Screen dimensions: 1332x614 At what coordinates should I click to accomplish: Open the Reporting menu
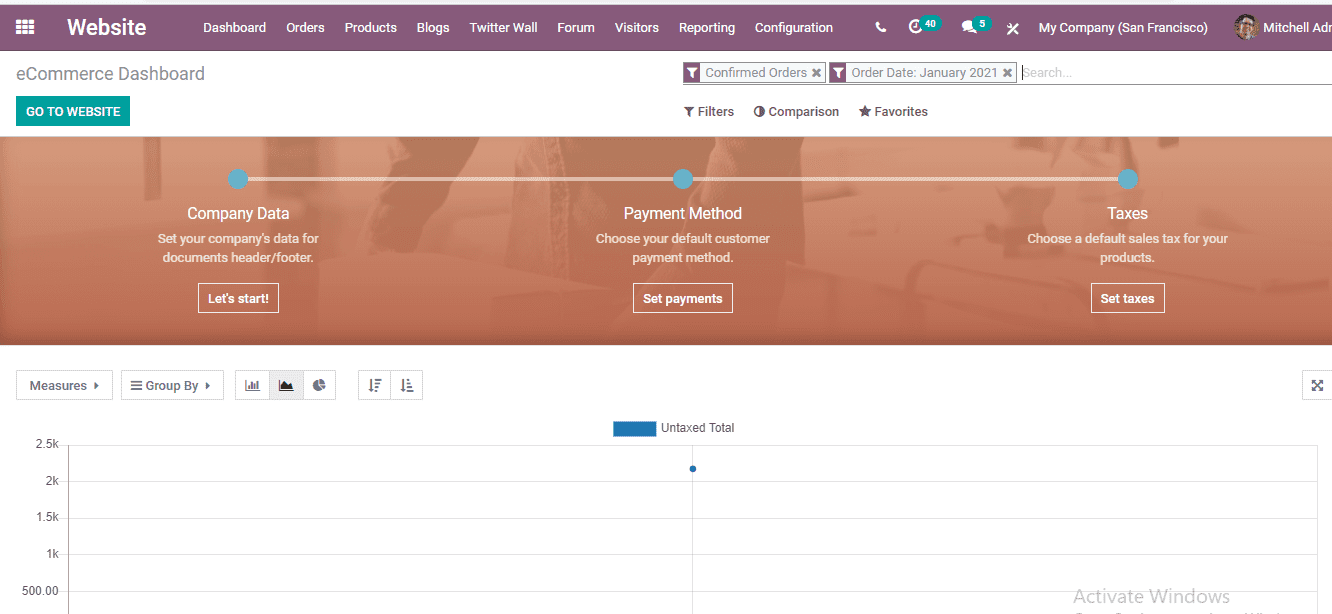coord(707,28)
